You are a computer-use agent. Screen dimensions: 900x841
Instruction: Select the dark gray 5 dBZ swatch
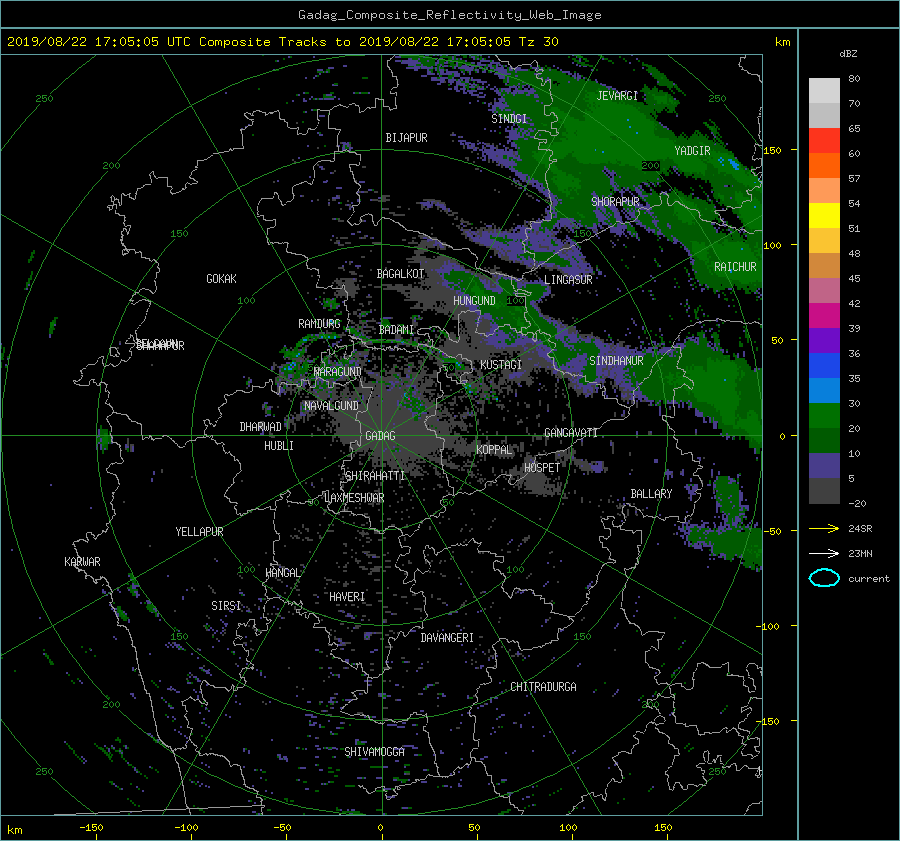coord(824,490)
